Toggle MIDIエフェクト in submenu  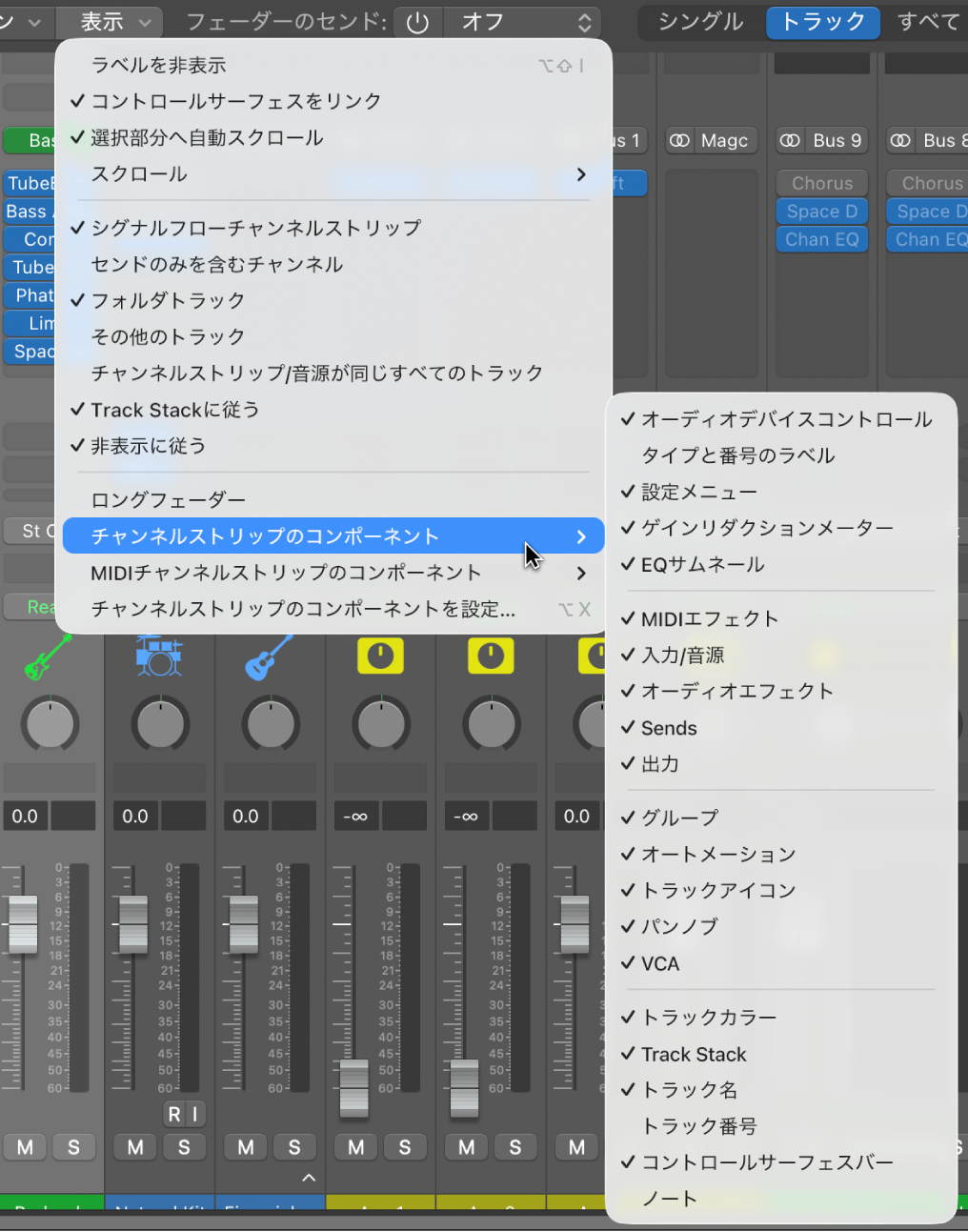[x=781, y=618]
